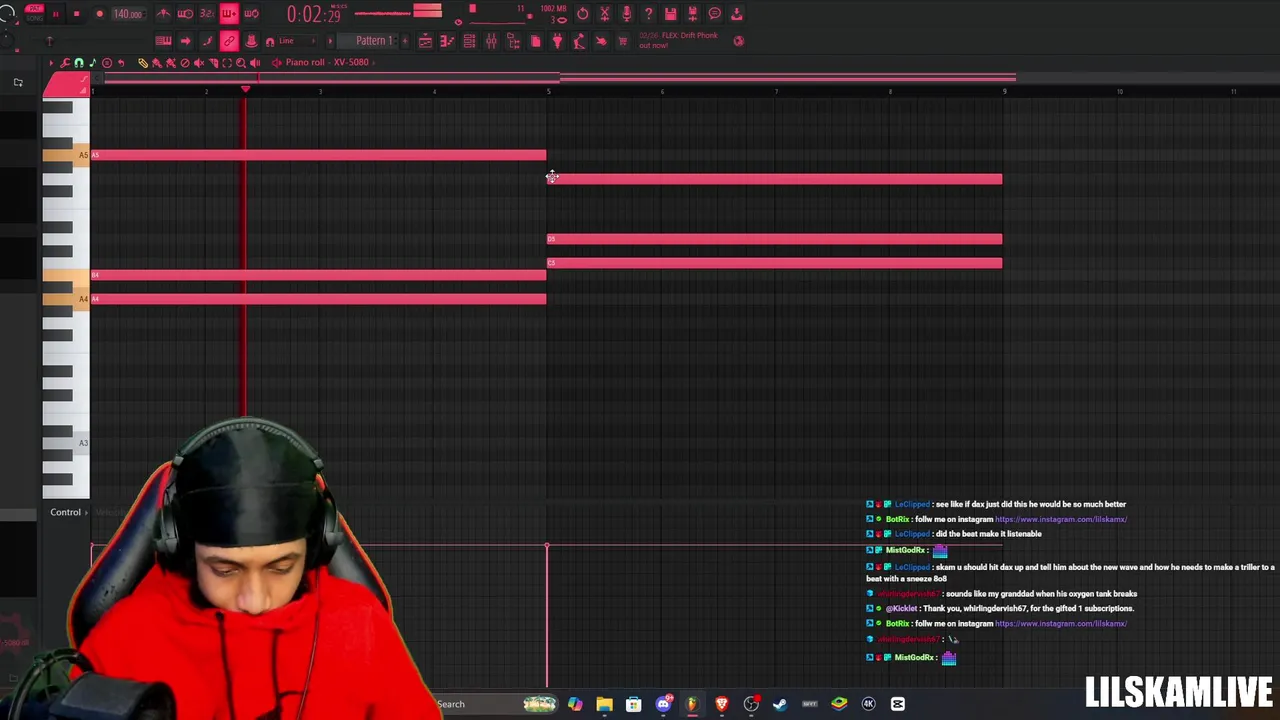Screen dimensions: 1280x720
Task: Open the audio editor scissors icon
Action: [x=605, y=13]
